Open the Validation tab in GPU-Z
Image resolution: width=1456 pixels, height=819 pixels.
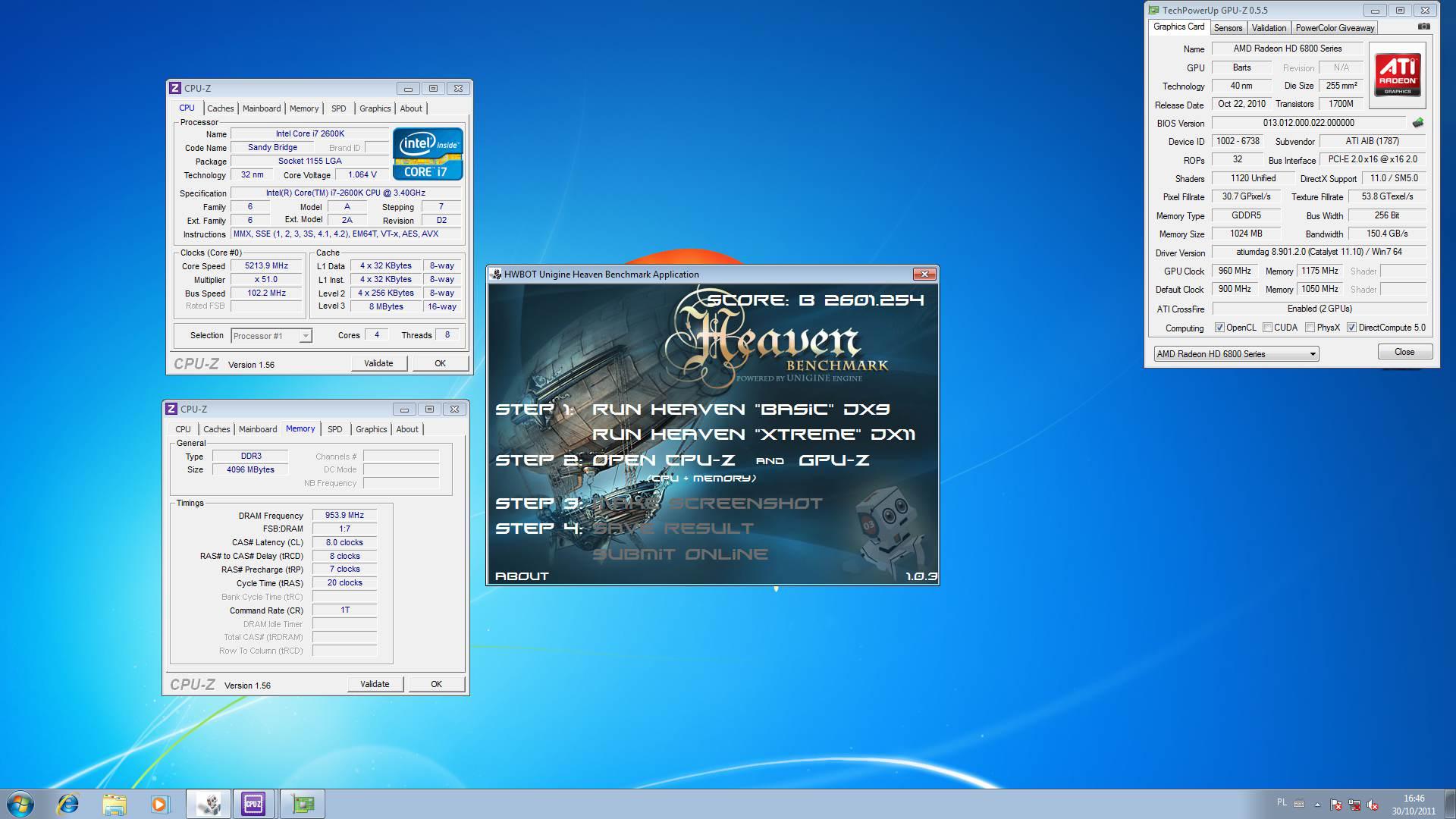point(1269,28)
